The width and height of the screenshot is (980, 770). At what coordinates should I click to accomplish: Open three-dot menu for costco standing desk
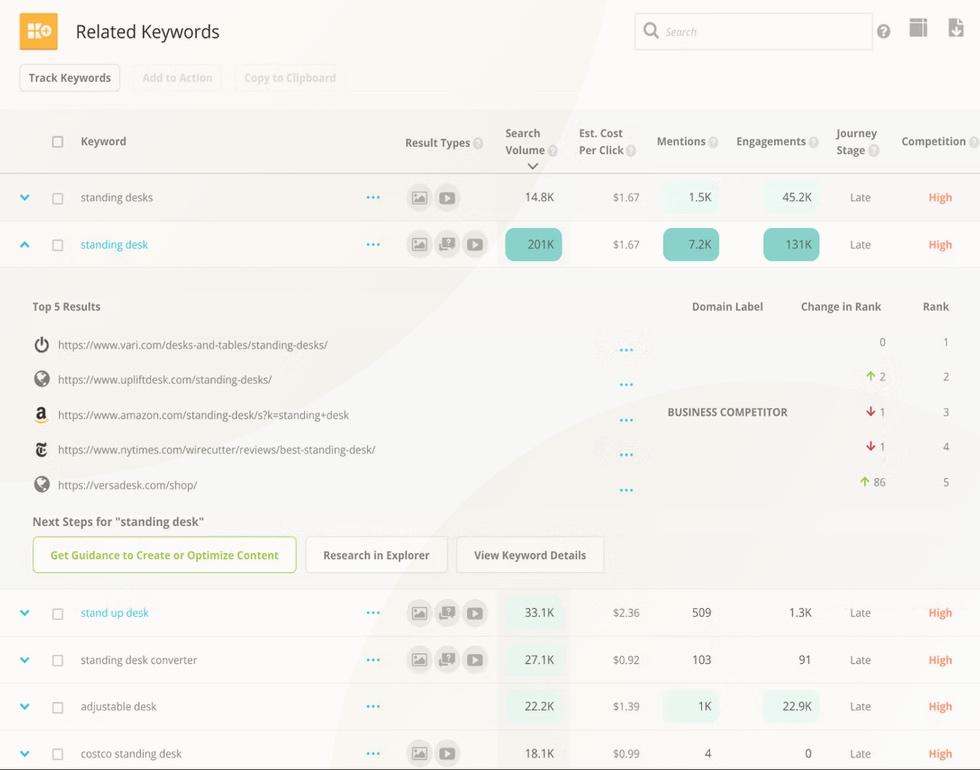(x=373, y=754)
